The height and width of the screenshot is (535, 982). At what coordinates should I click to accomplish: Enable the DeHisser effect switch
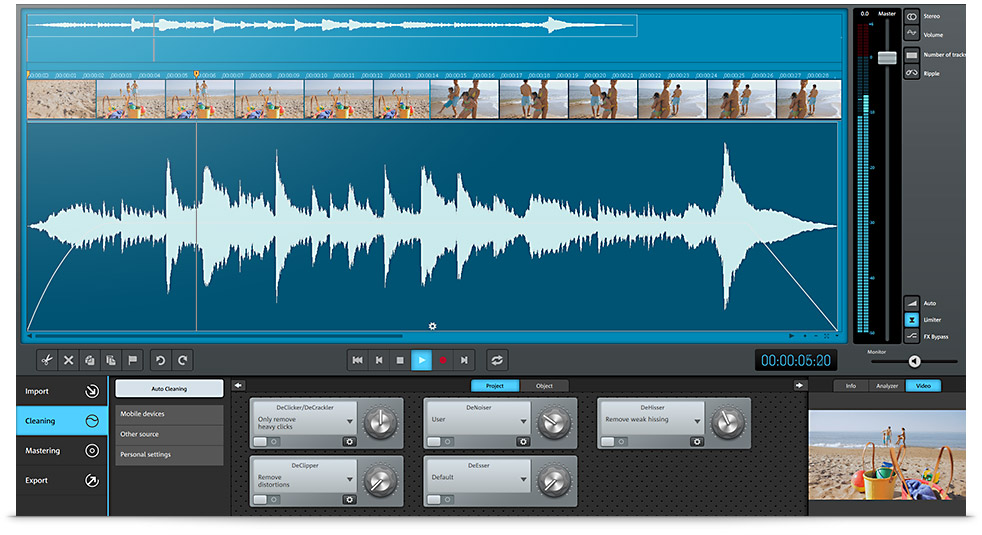tap(608, 441)
